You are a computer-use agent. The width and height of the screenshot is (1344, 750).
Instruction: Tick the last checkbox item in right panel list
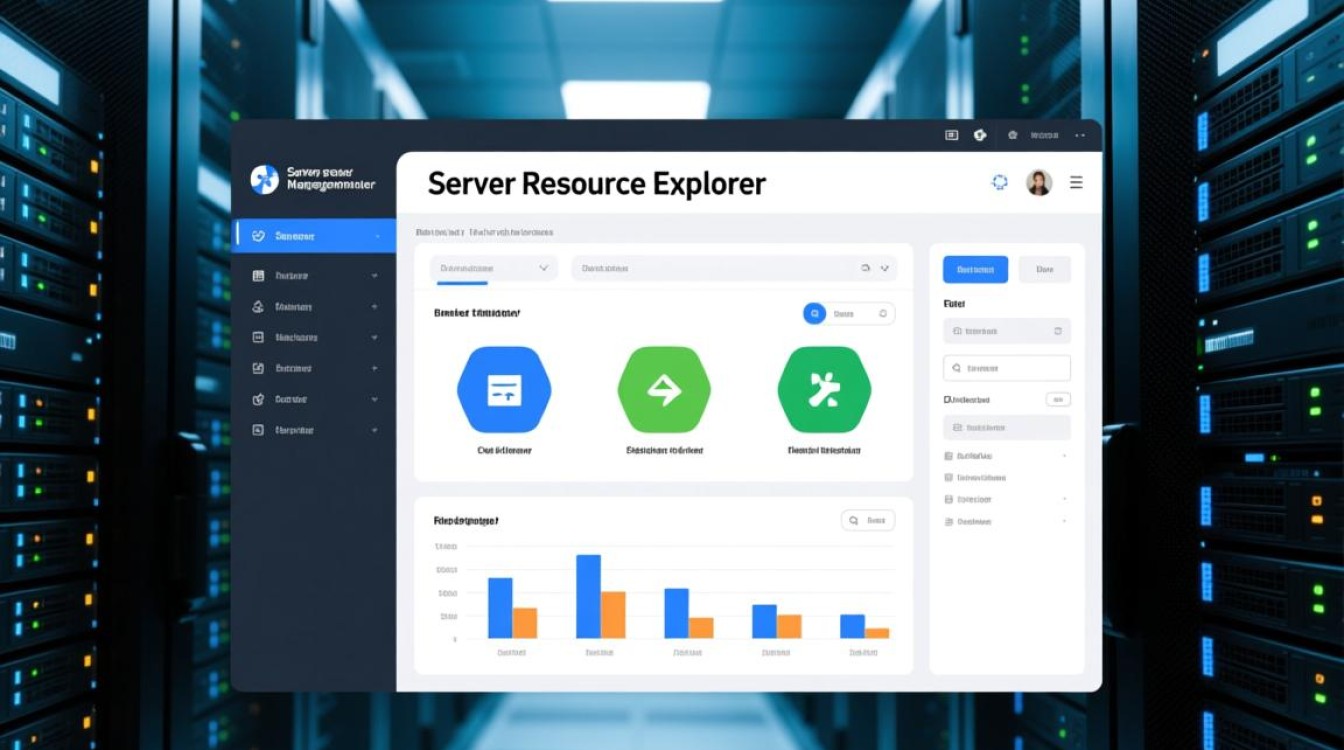(x=949, y=521)
